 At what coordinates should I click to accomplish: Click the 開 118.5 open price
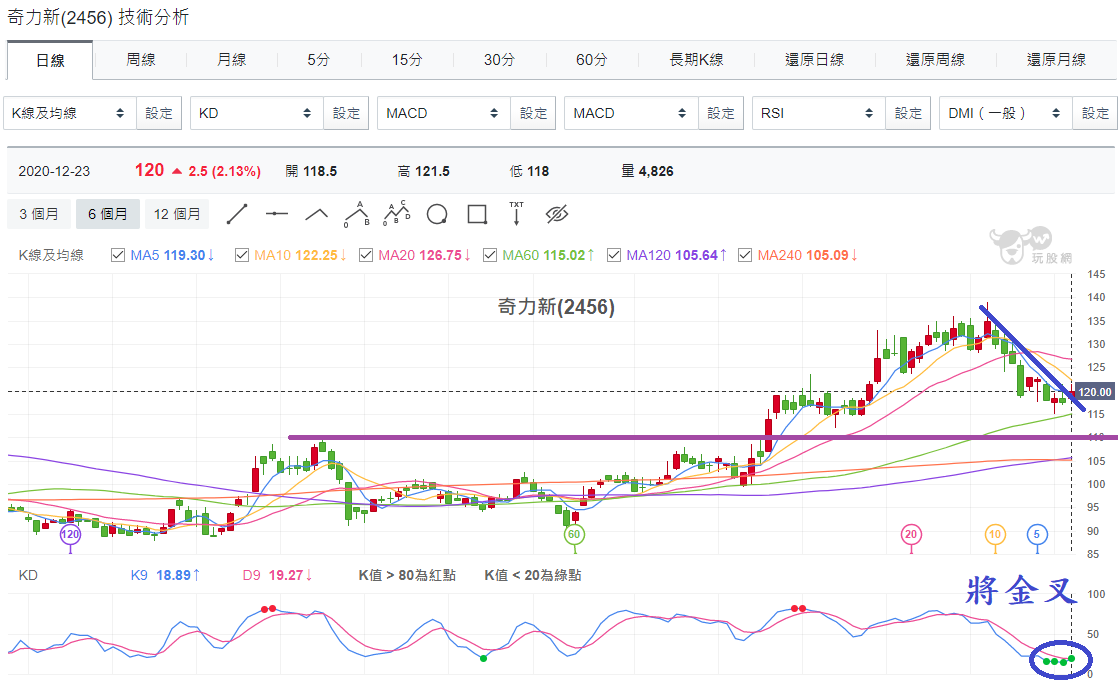pos(311,171)
